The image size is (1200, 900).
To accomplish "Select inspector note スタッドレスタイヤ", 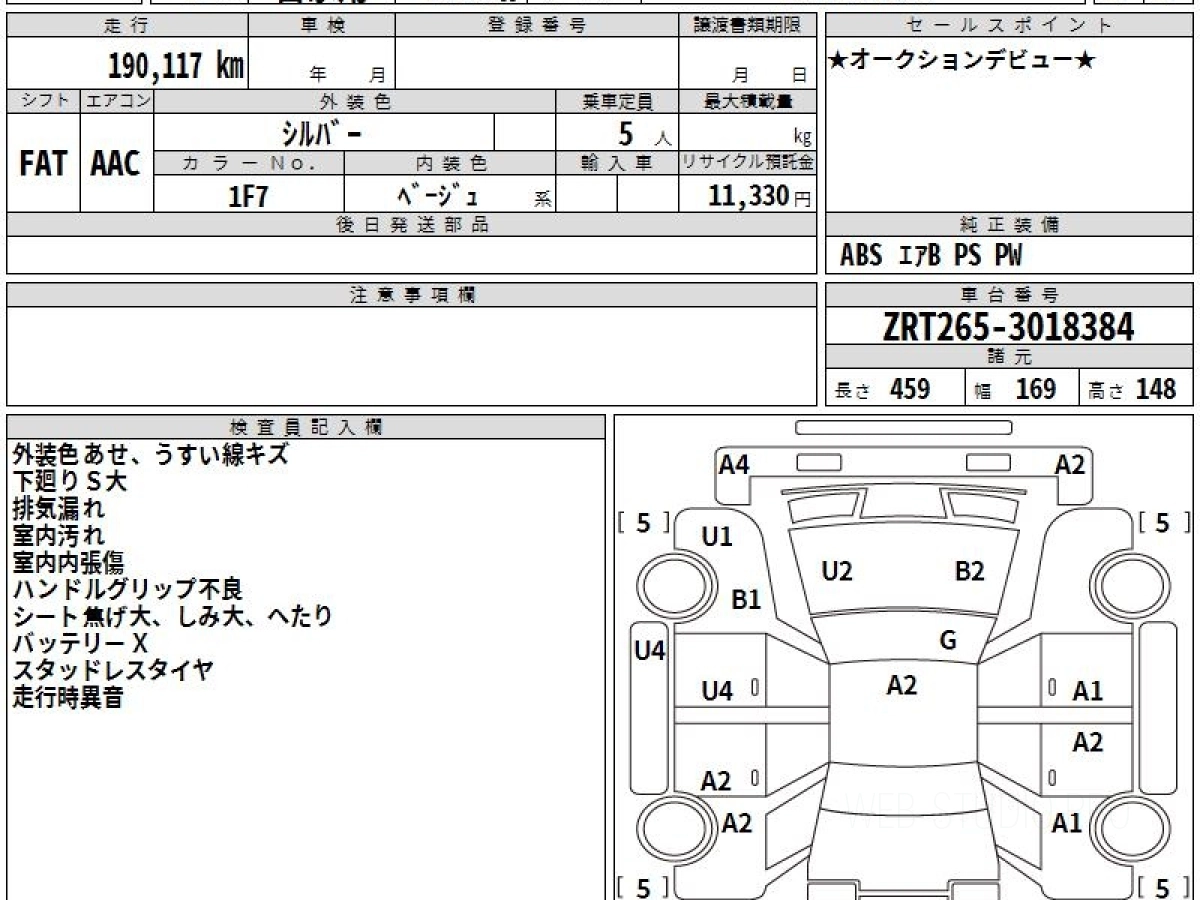I will point(113,670).
